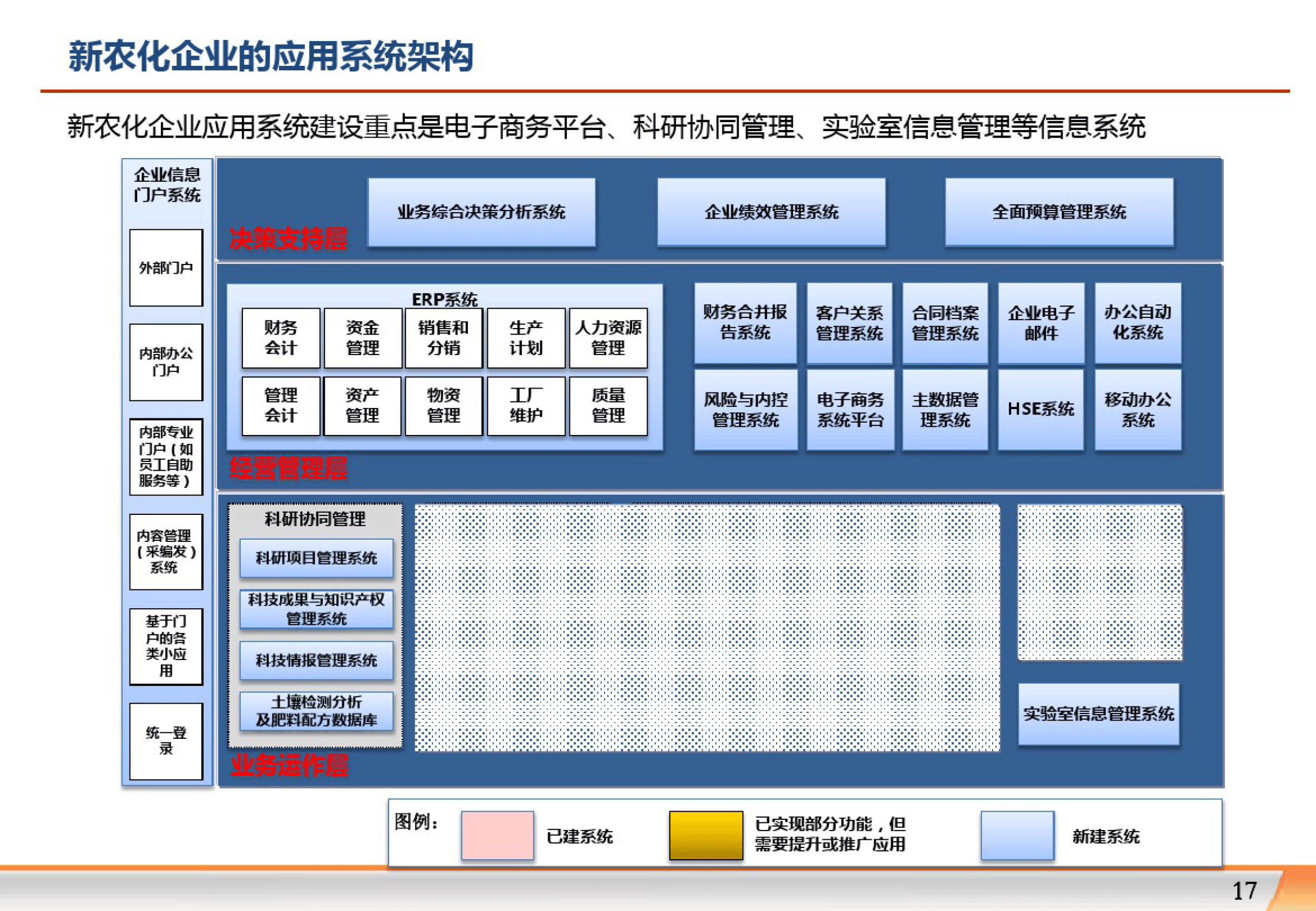Click the light blue 新建系统 swatch
The image size is (1316, 911).
[1017, 835]
